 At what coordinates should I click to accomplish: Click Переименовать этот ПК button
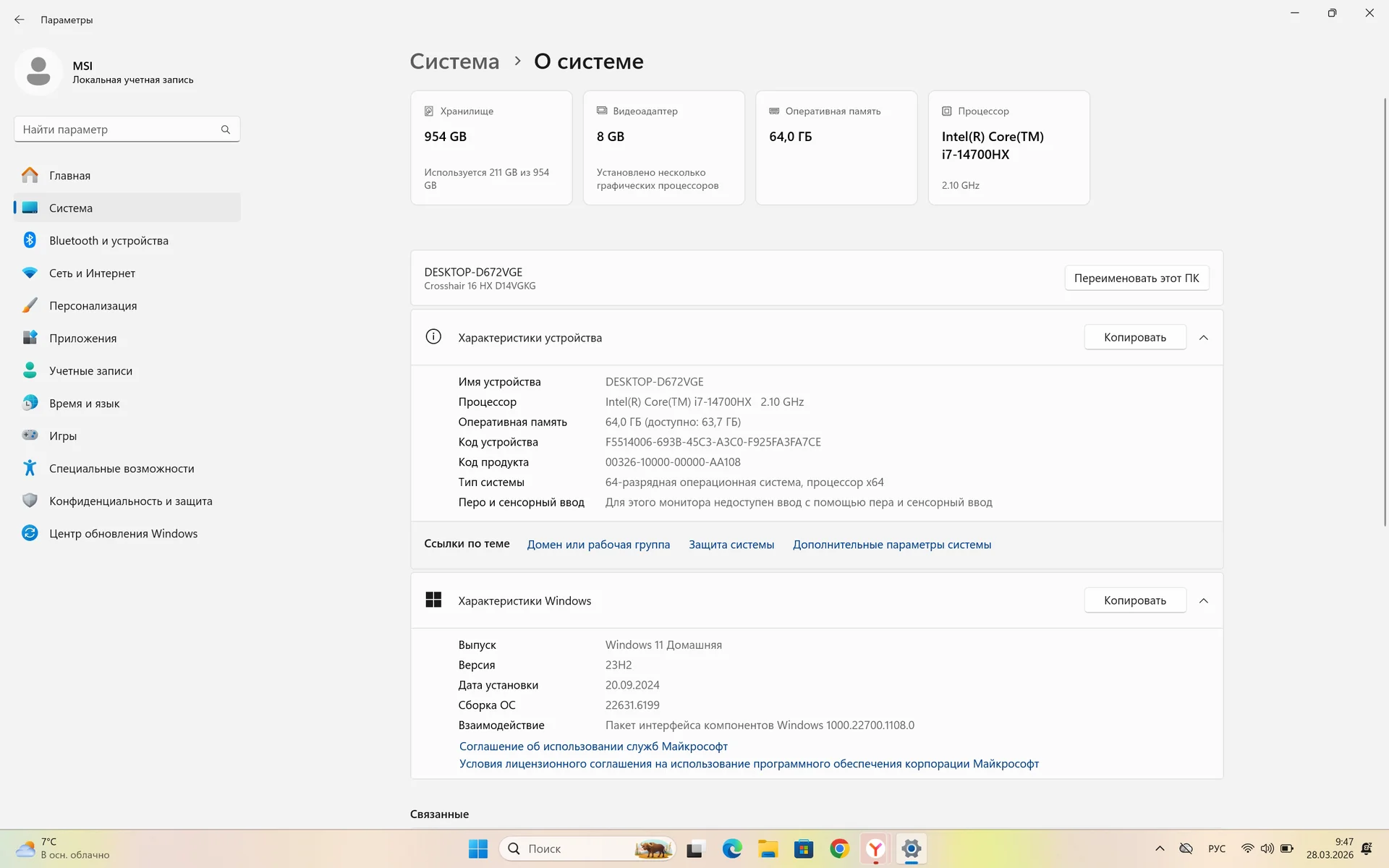pos(1137,278)
